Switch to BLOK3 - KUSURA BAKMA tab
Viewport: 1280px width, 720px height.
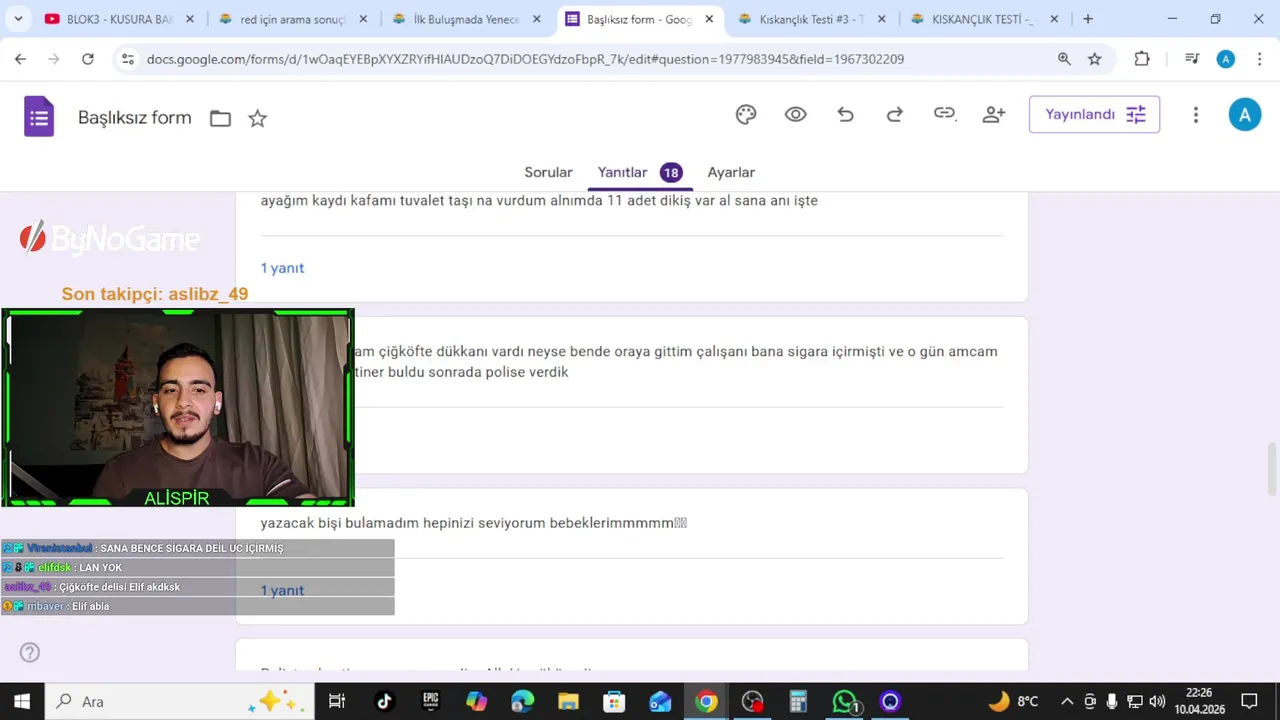tap(119, 19)
